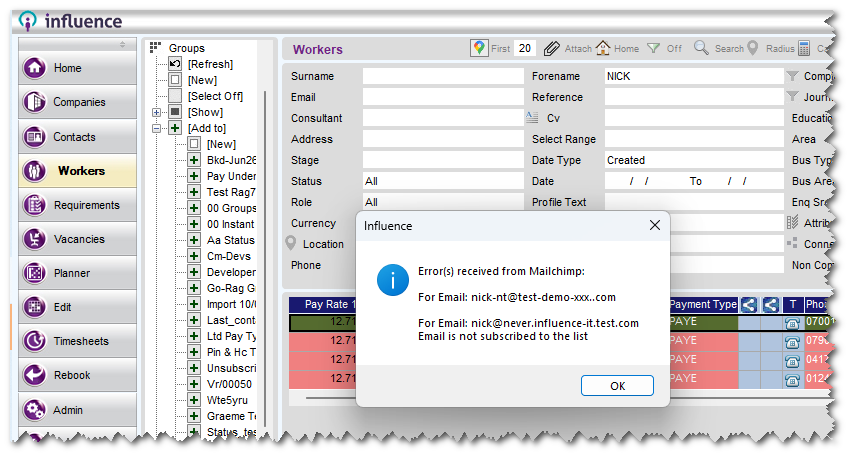Viewport: 853px width, 459px height.
Task: Collapse the [Add to] tree node
Action: [x=157, y=128]
